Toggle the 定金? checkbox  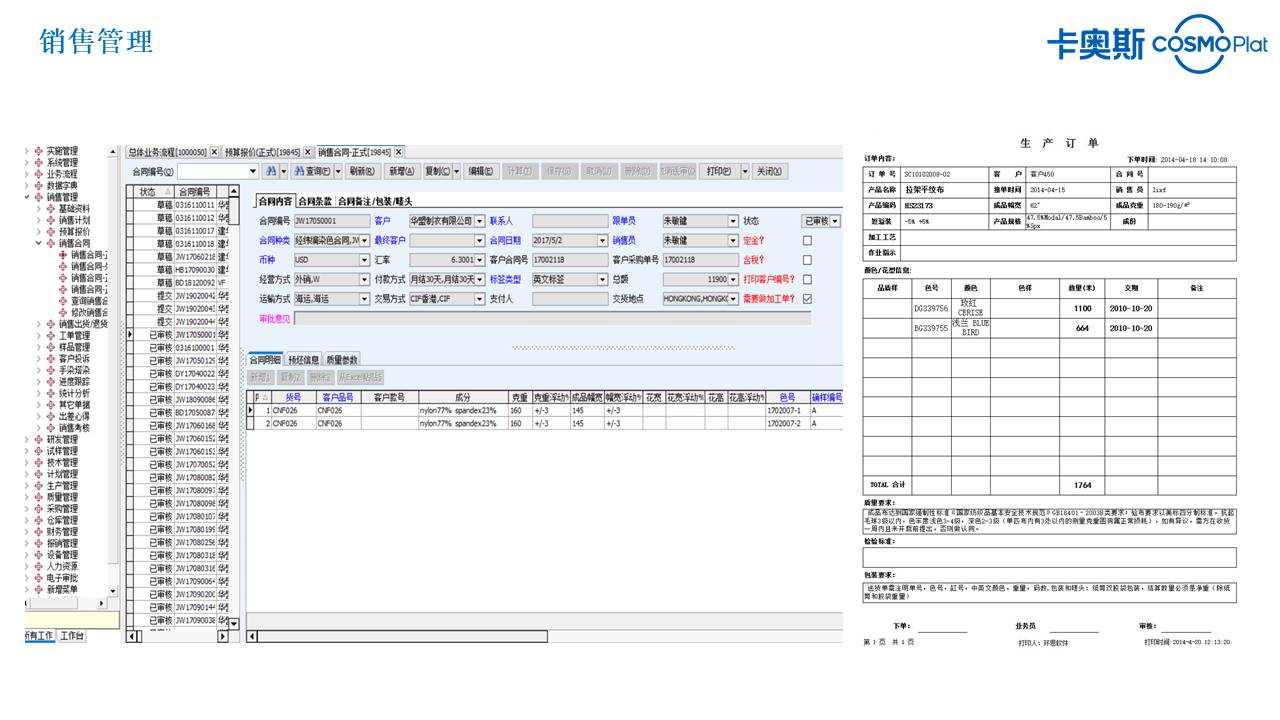[x=807, y=241]
